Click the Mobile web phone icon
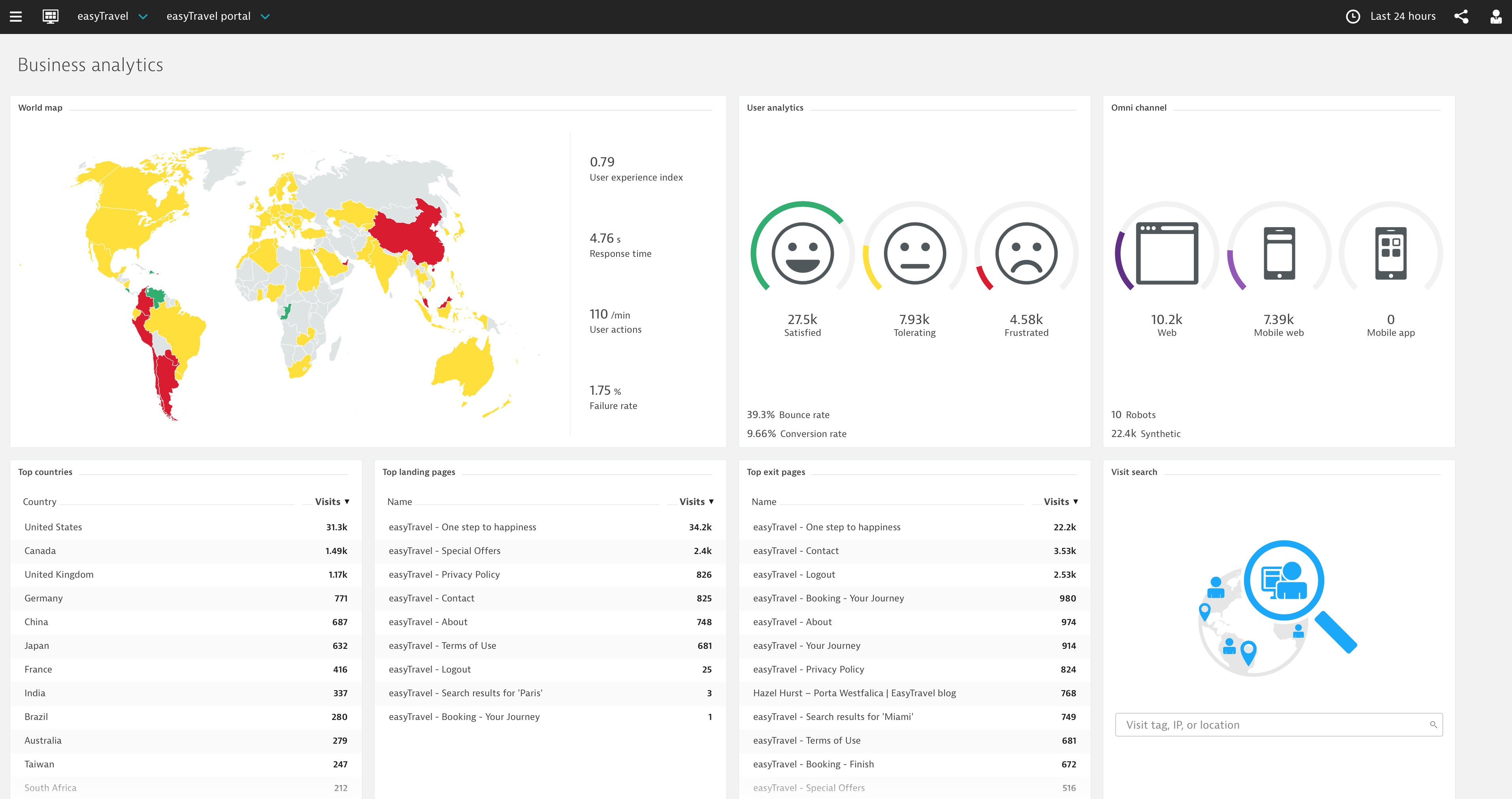 [1279, 253]
